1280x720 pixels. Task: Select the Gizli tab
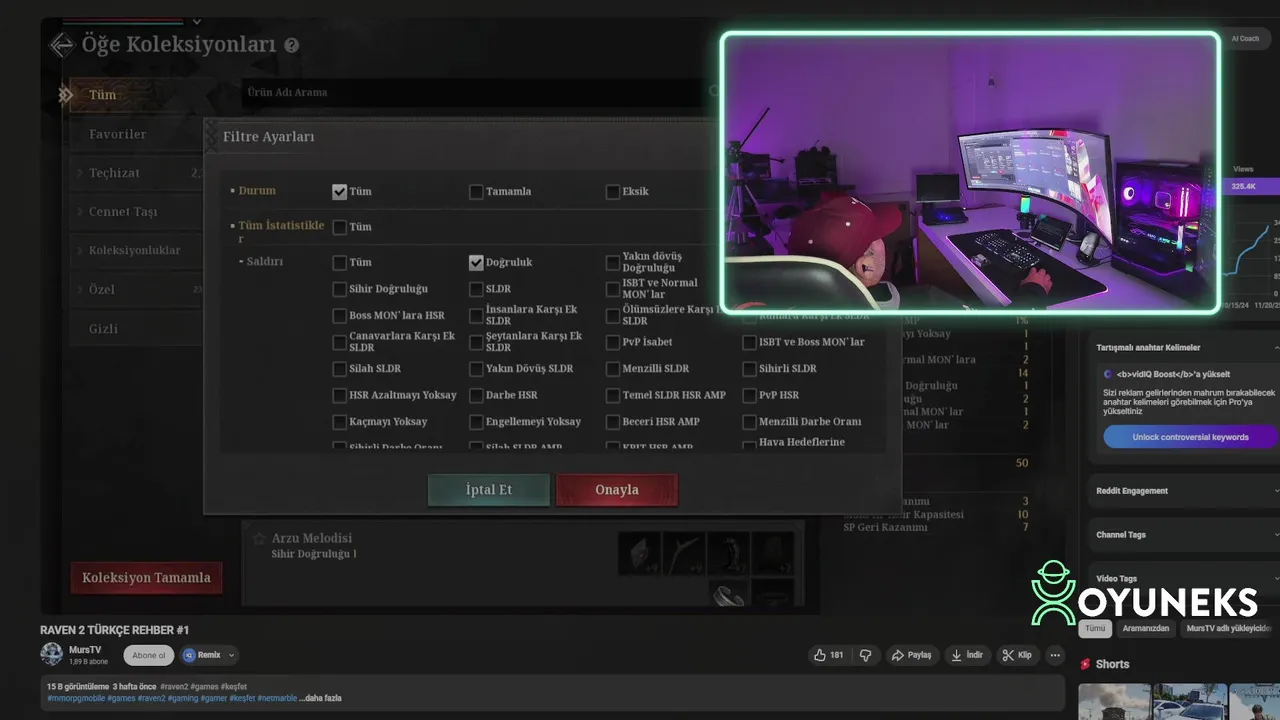[x=137, y=328]
